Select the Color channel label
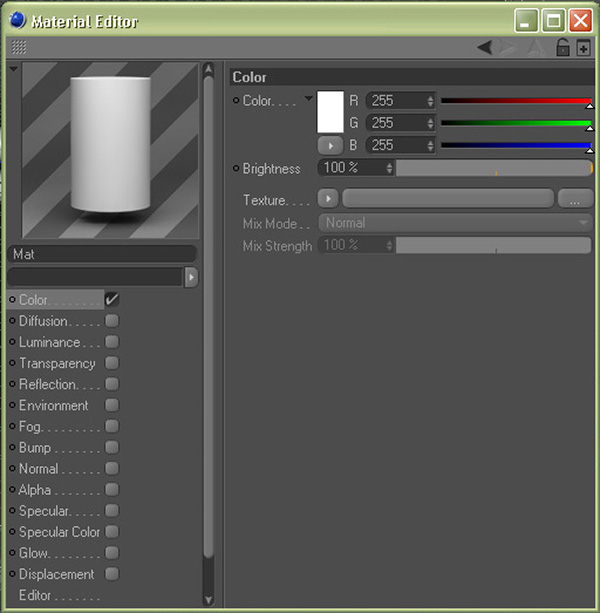This screenshot has width=600, height=613. [34, 300]
